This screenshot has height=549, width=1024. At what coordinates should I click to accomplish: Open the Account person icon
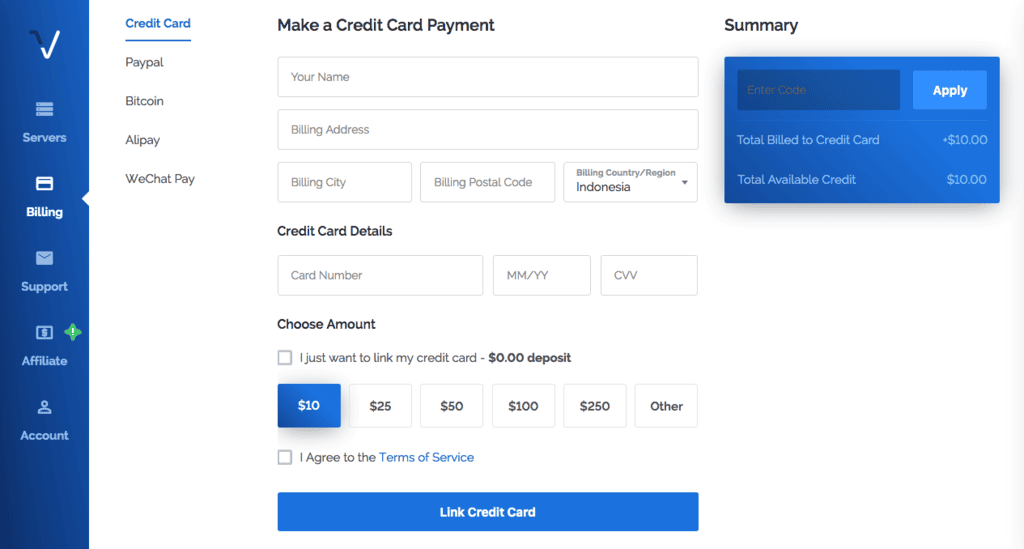(44, 407)
